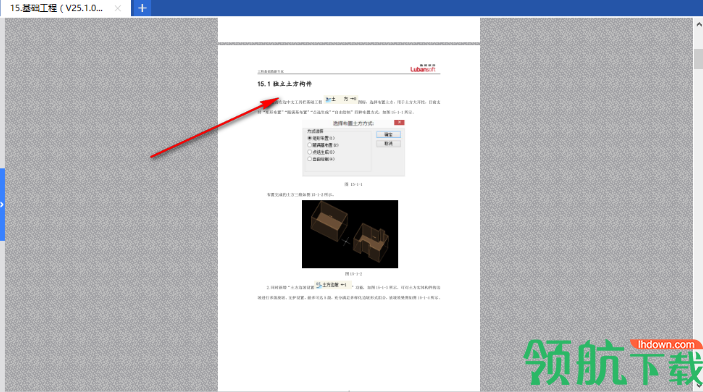Click the heading 15.1 独立土方构件

[x=284, y=84]
